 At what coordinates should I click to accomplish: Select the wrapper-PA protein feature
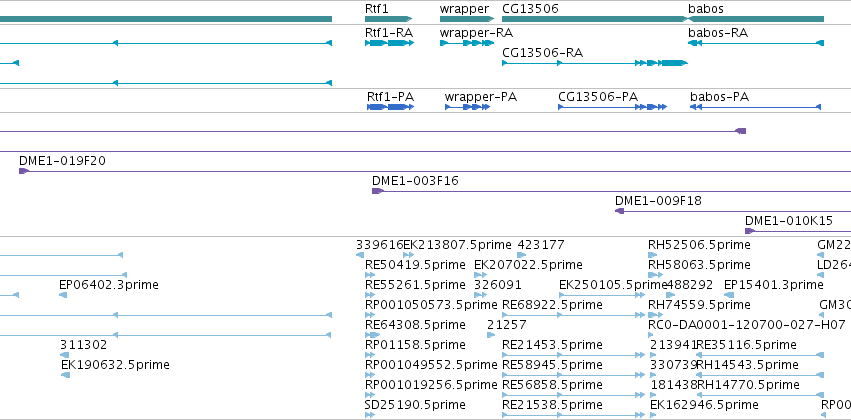[467, 107]
